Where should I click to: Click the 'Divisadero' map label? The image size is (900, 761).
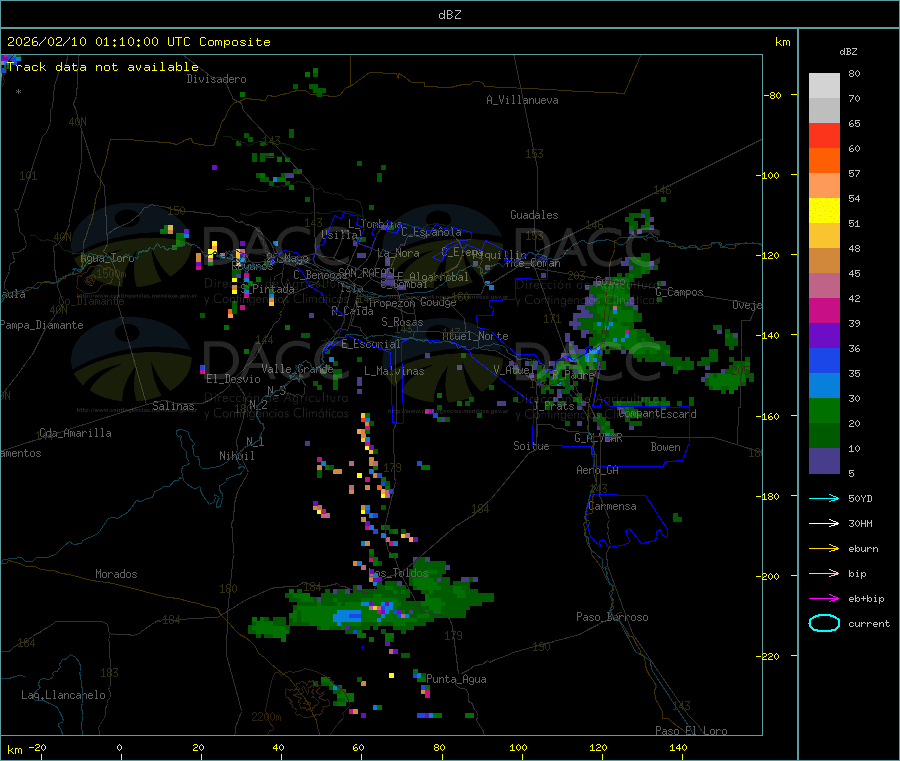[x=216, y=79]
